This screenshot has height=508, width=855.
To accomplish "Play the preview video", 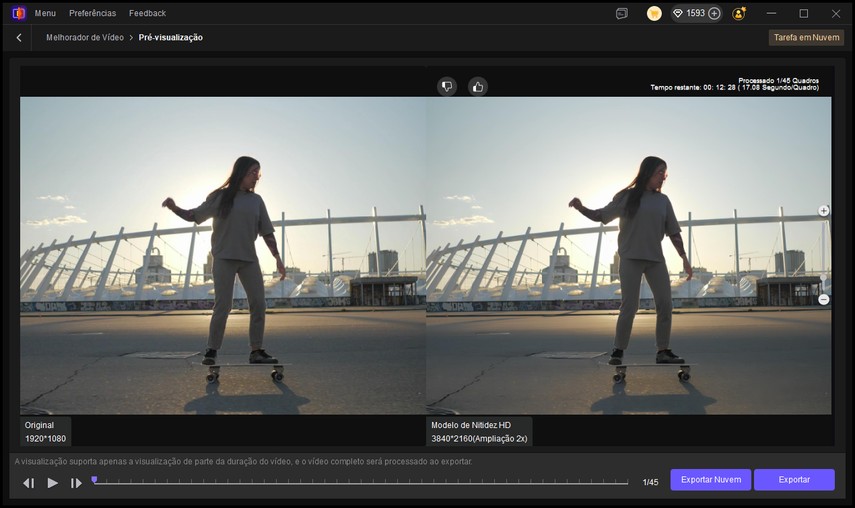I will (52, 482).
